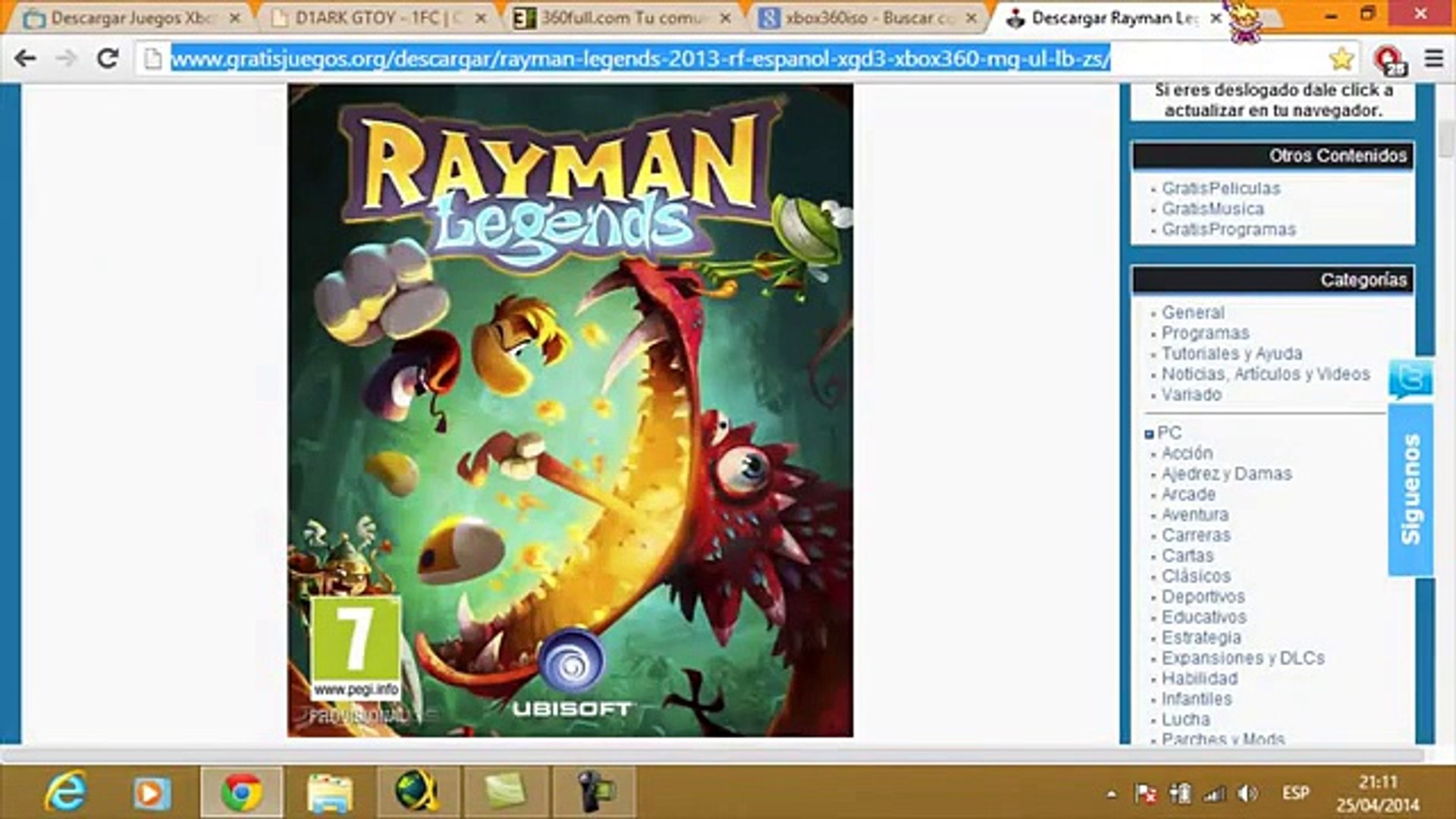The height and width of the screenshot is (819, 1456).
Task: Click the Siguenos side tab
Action: click(1410, 489)
